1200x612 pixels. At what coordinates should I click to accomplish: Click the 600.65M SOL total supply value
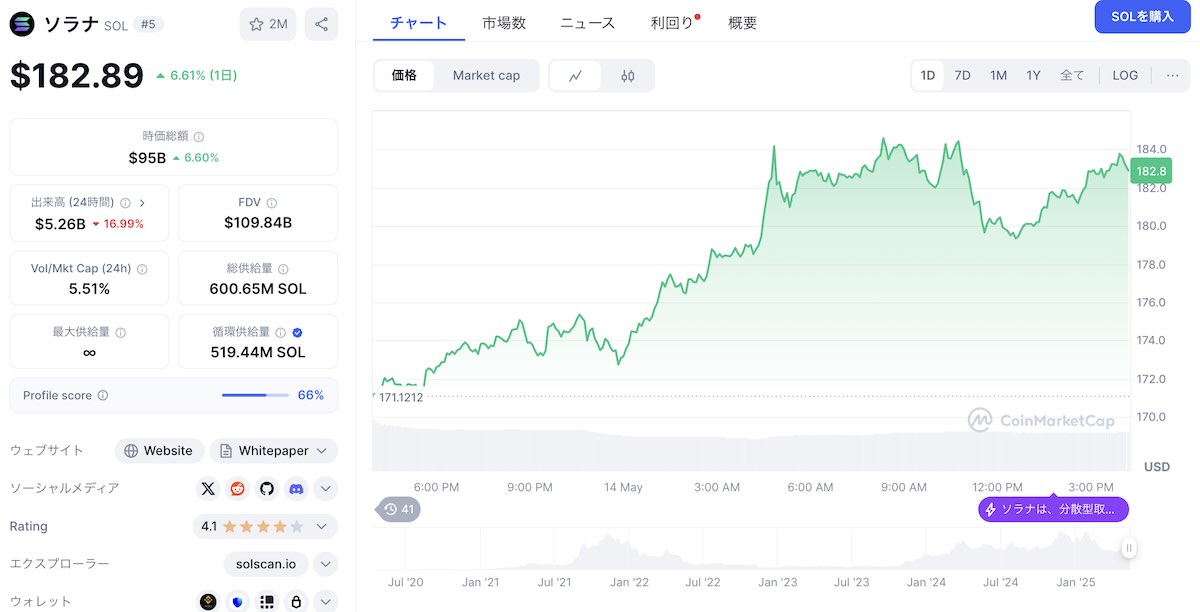pos(258,289)
